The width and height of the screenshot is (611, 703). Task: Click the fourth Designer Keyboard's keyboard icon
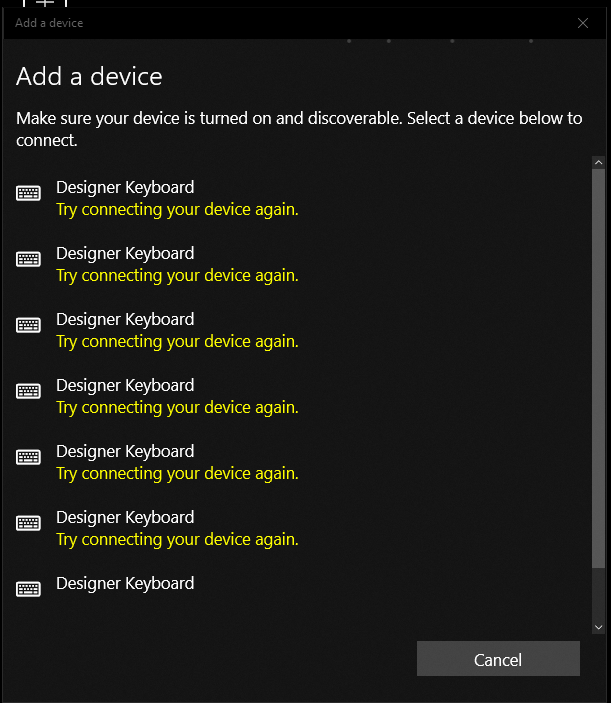point(28,391)
